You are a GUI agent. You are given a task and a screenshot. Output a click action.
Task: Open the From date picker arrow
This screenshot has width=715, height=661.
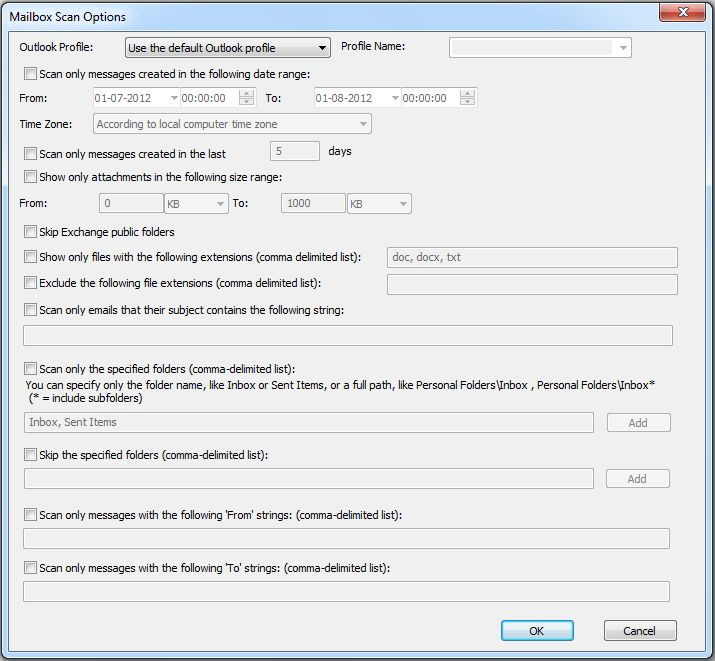pos(174,98)
